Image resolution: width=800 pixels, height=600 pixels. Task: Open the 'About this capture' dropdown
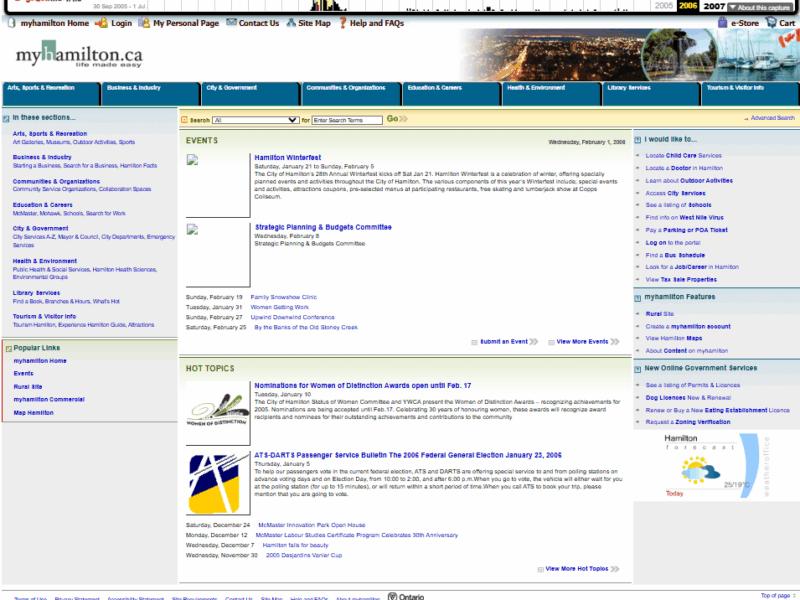point(760,7)
